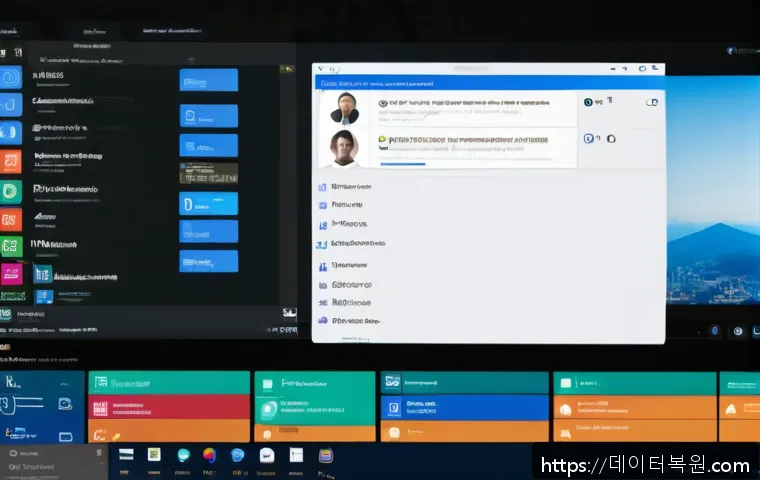Click the topmost blue icon in left sidebar

11,79
